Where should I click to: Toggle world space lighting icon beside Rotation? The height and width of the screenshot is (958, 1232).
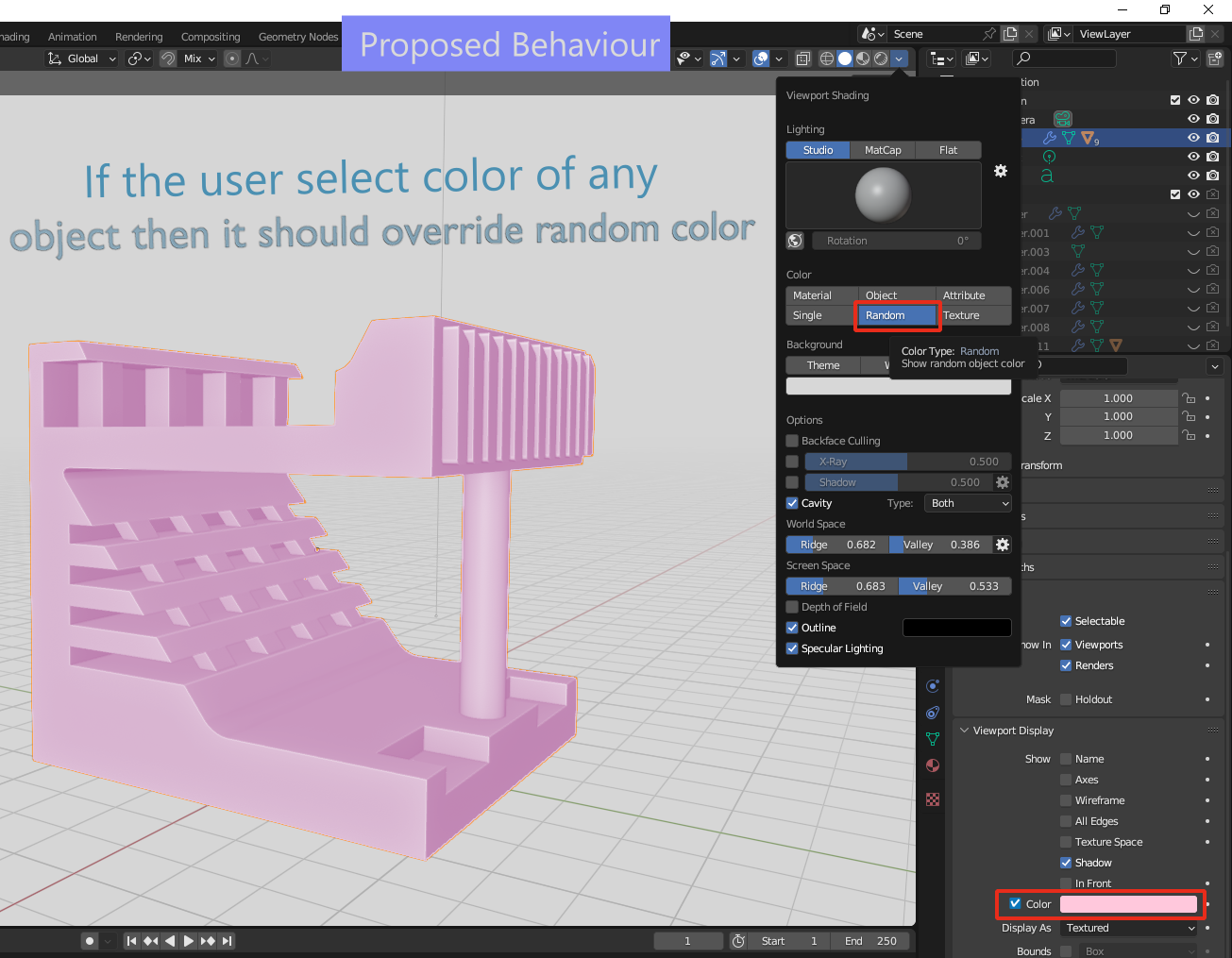point(795,241)
